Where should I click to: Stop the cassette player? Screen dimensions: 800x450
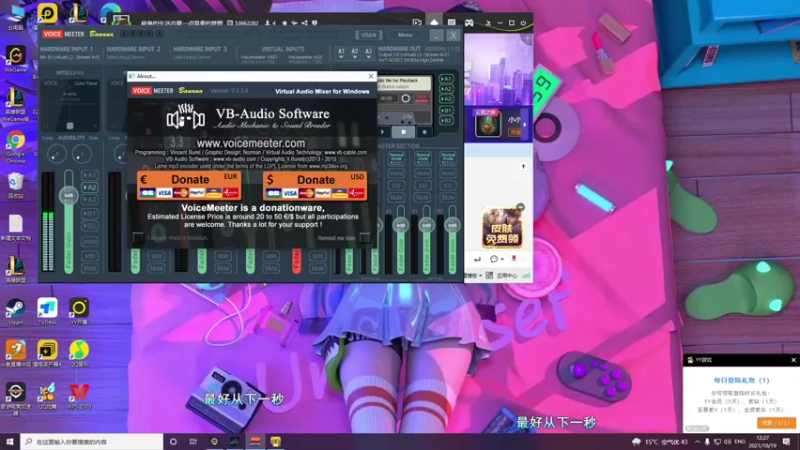tap(404, 132)
